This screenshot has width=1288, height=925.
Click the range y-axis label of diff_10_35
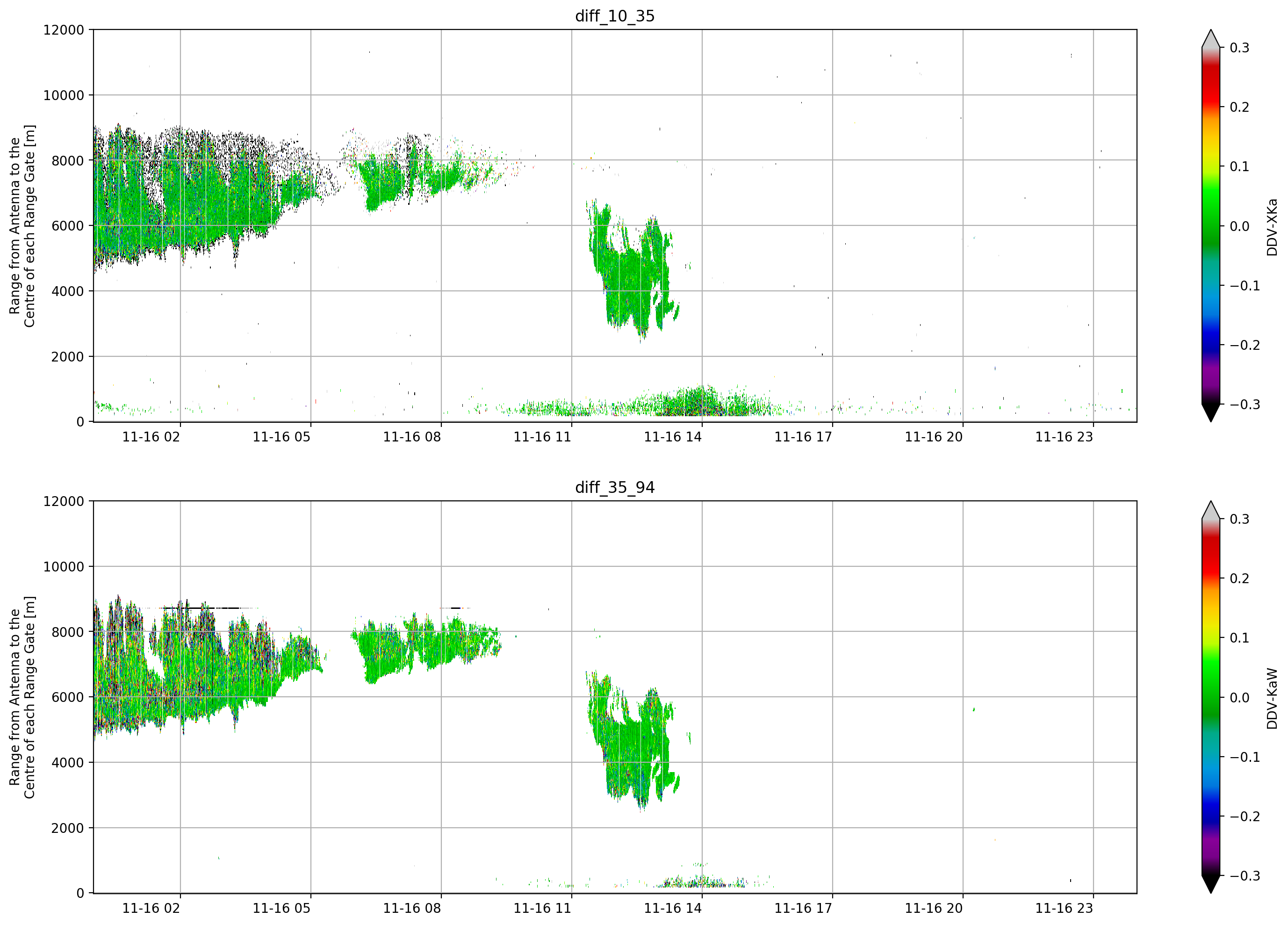click(22, 226)
